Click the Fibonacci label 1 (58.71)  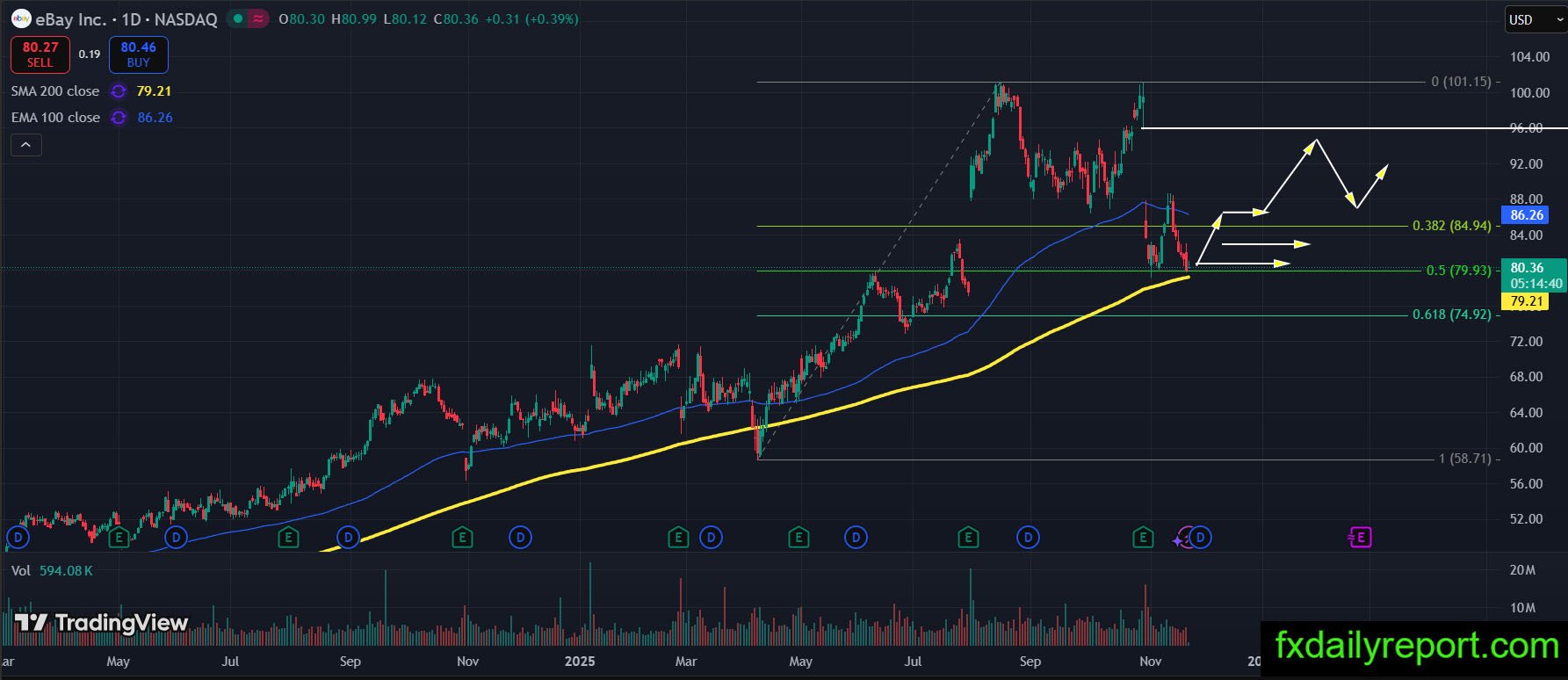(1465, 459)
